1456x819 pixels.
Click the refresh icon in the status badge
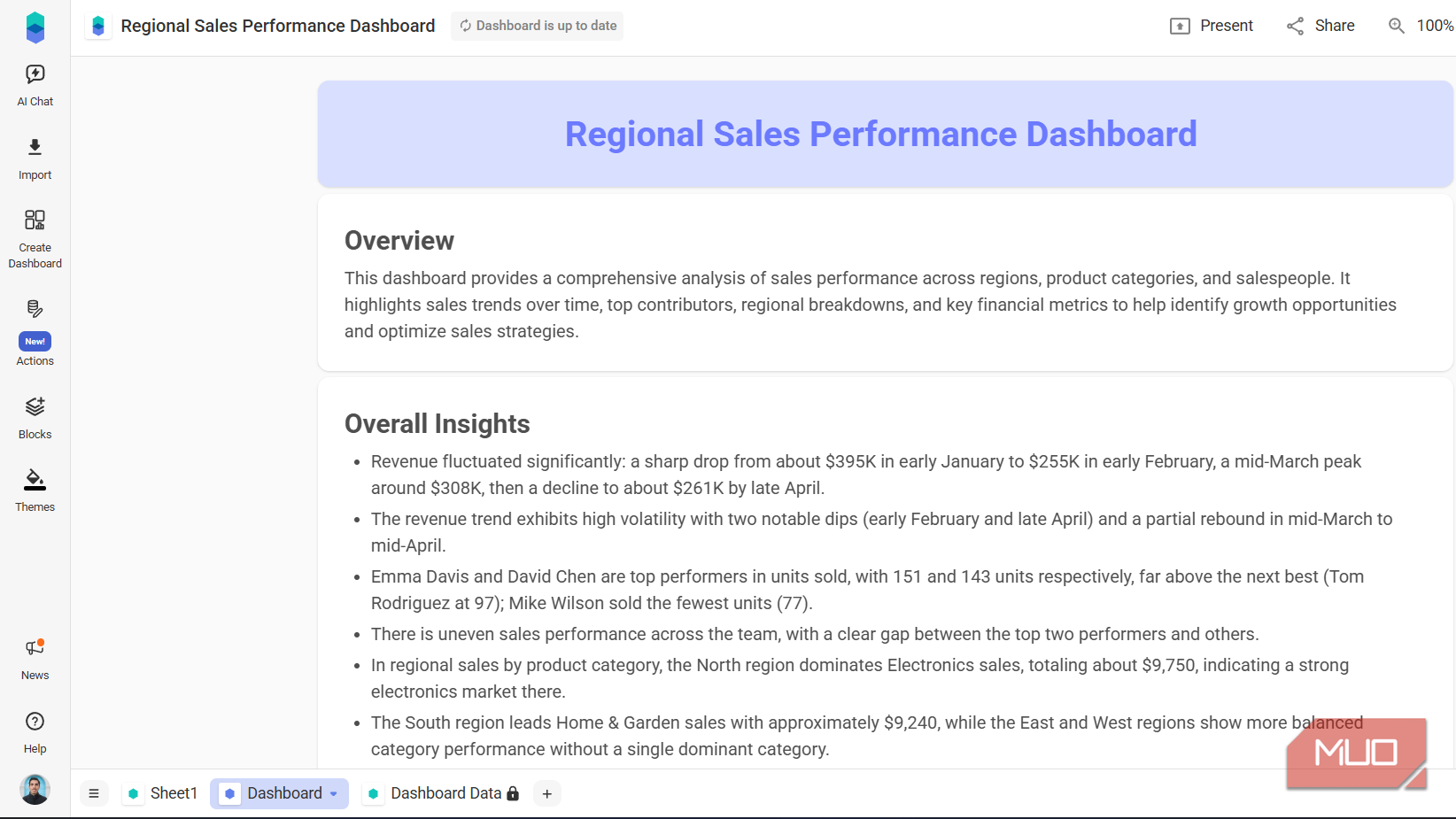tap(465, 26)
